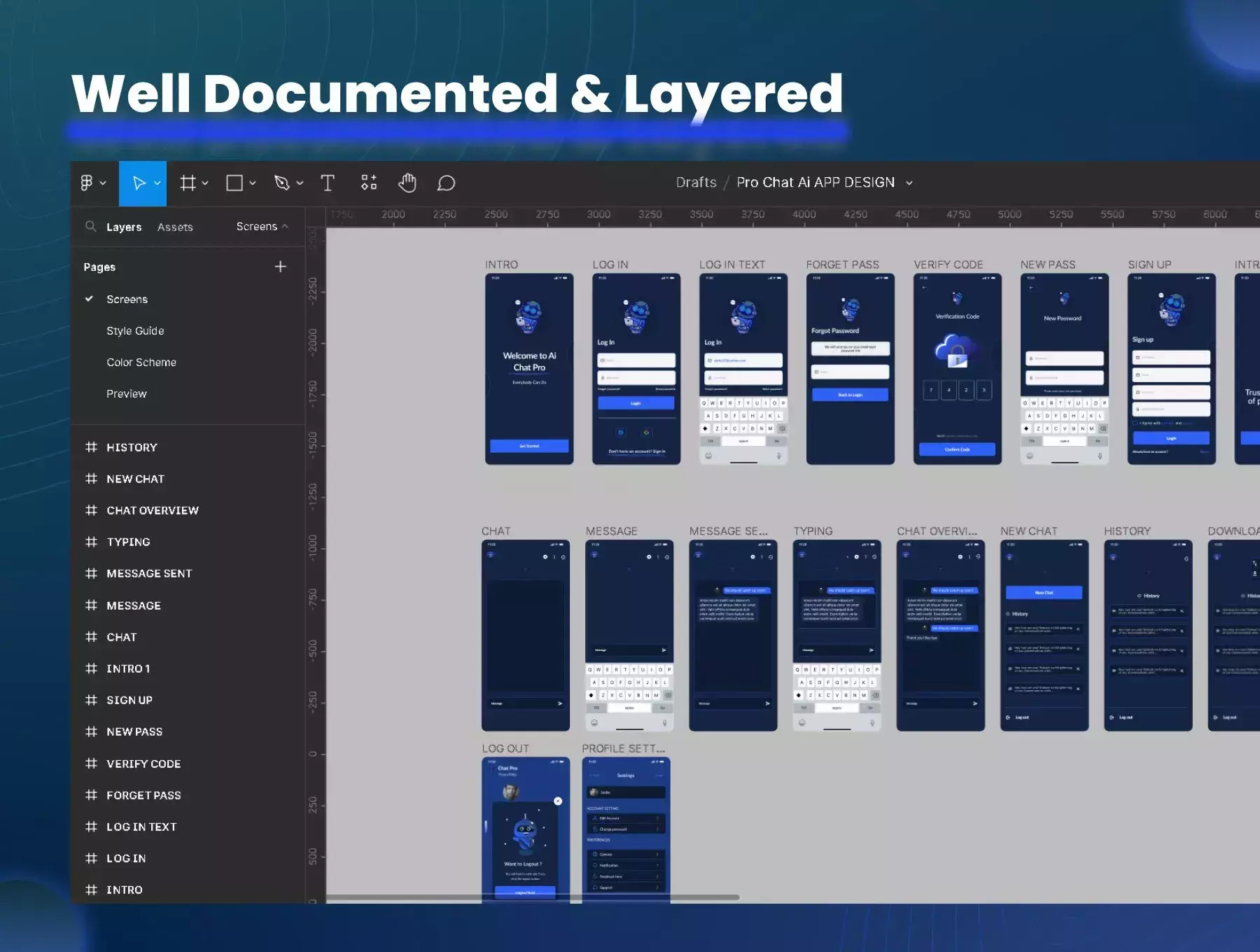Image resolution: width=1260 pixels, height=952 pixels.
Task: Select the LOG IN frame on canvas
Action: click(x=636, y=369)
